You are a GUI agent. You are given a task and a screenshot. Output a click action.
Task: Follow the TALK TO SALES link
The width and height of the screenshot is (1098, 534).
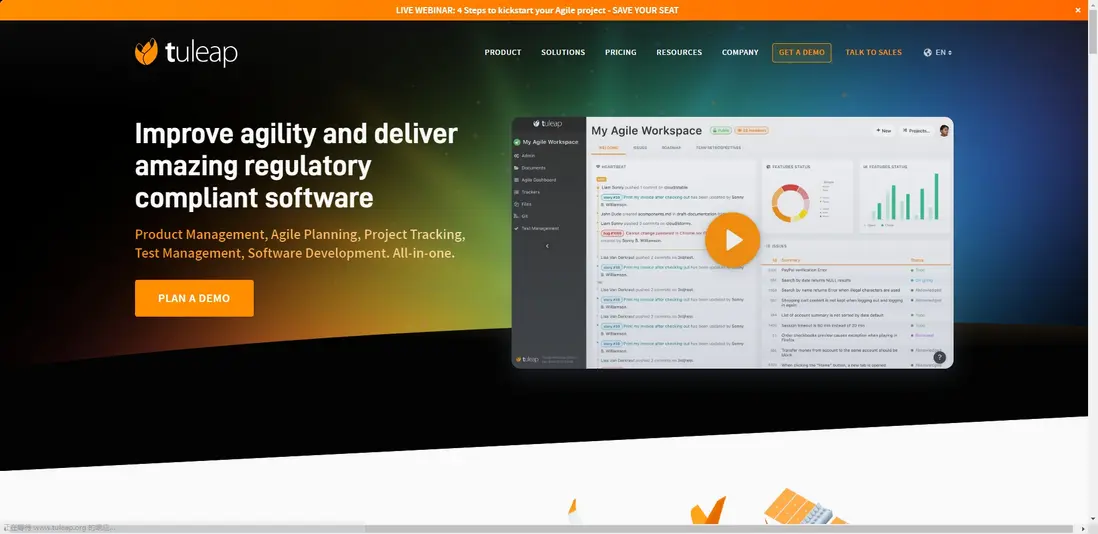873,52
